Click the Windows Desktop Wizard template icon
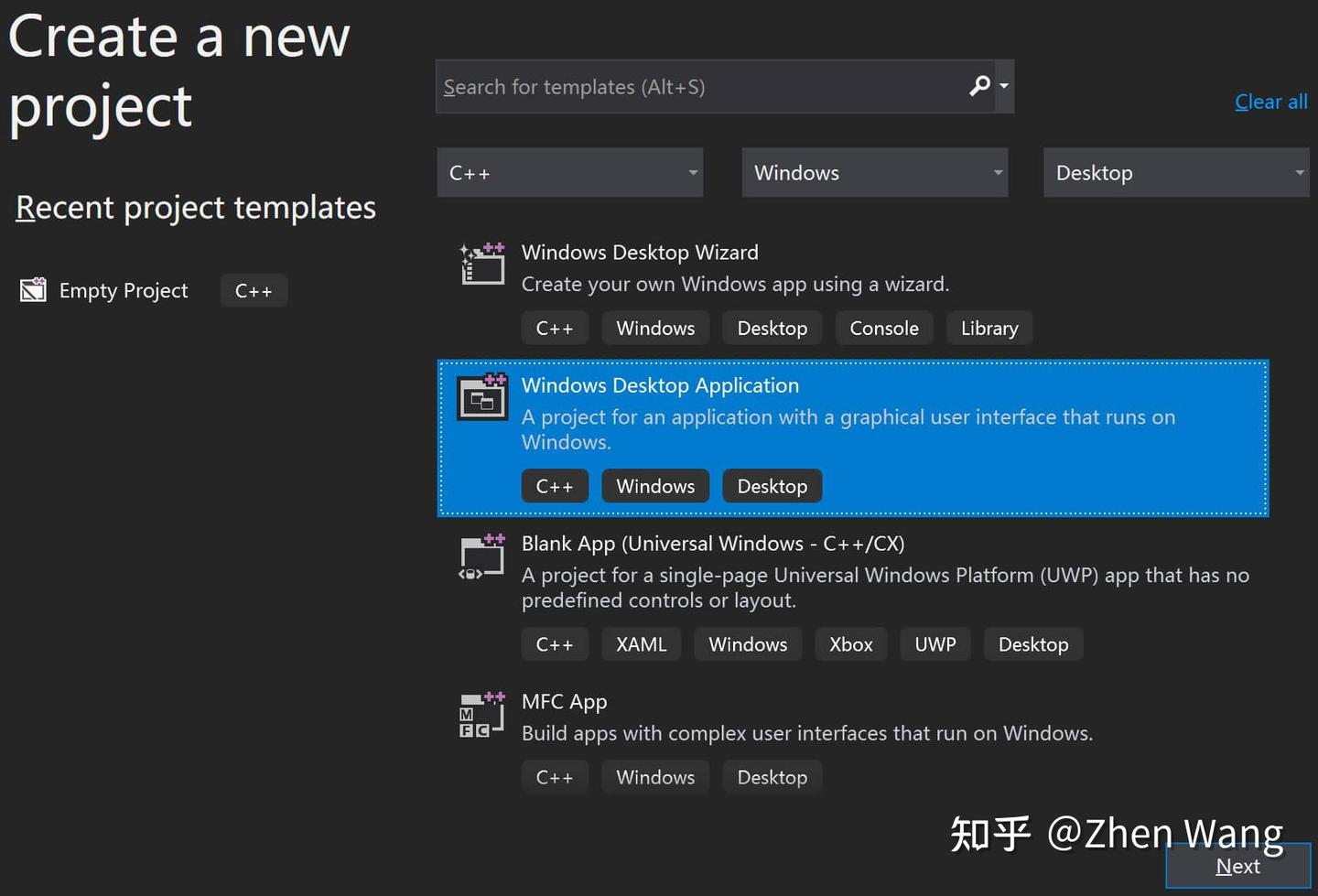Viewport: 1318px width, 896px height. pos(482,264)
